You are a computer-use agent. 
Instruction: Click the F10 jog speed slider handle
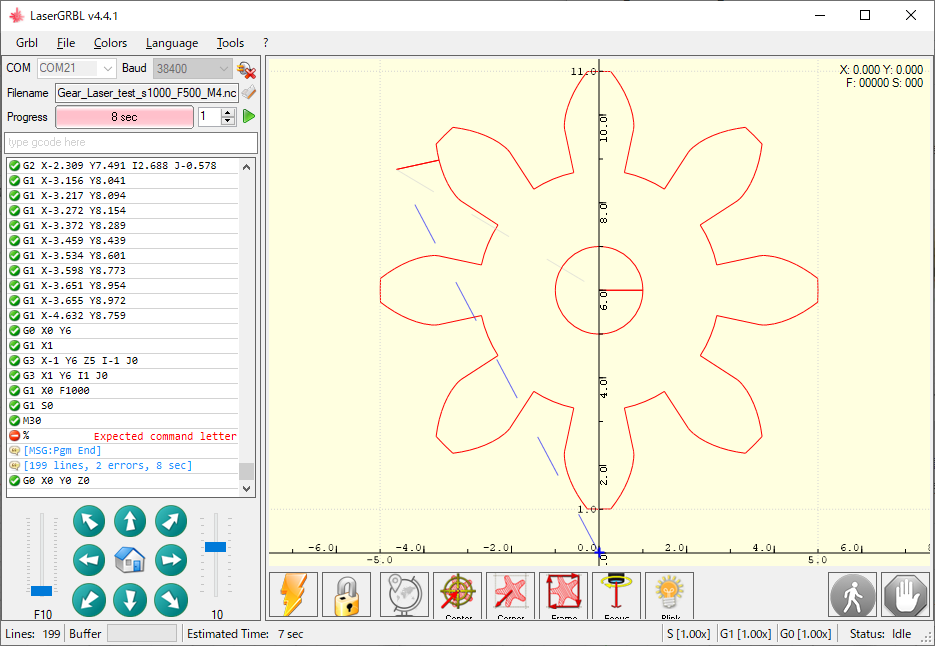pyautogui.click(x=42, y=591)
